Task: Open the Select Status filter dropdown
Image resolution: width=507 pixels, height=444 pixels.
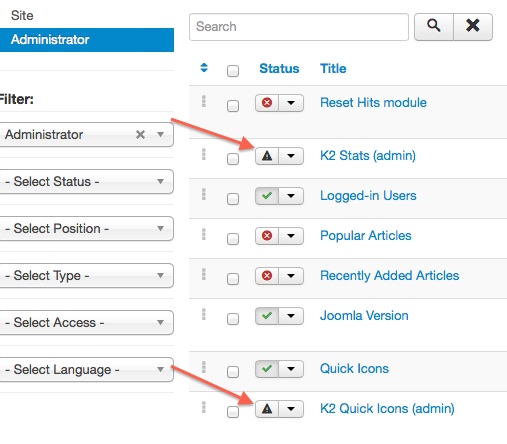Action: 86,182
